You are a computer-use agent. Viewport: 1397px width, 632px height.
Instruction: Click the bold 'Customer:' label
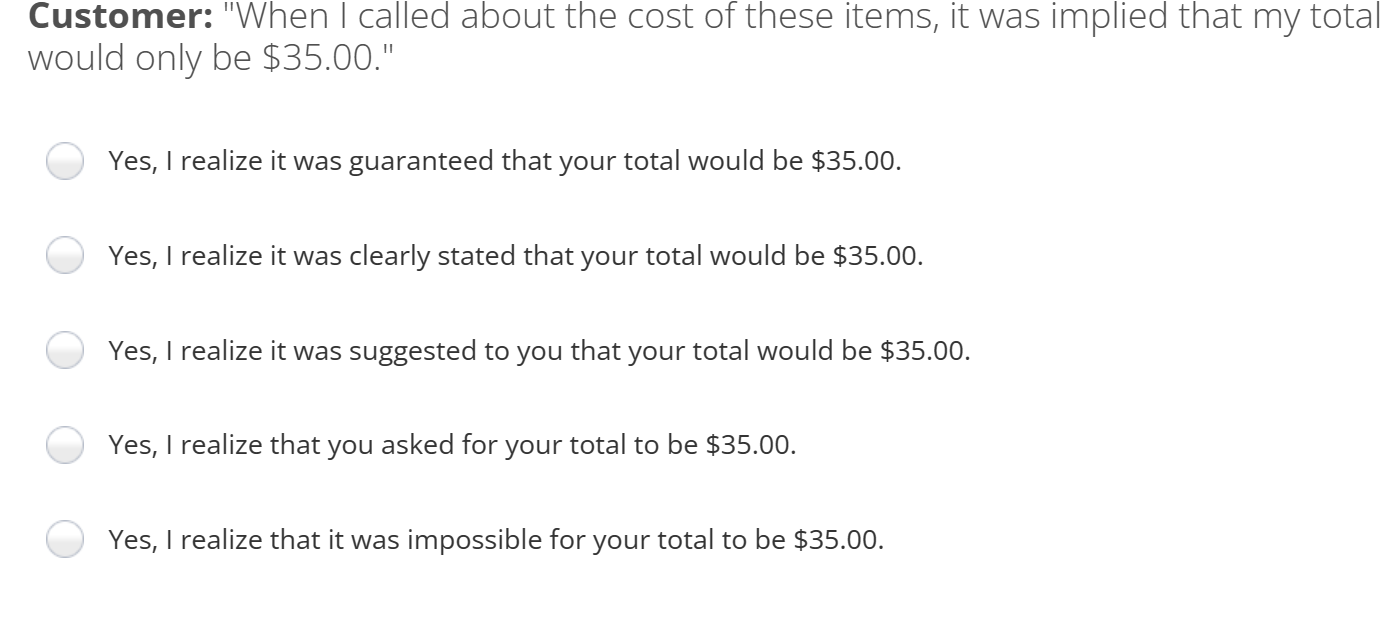click(x=115, y=18)
